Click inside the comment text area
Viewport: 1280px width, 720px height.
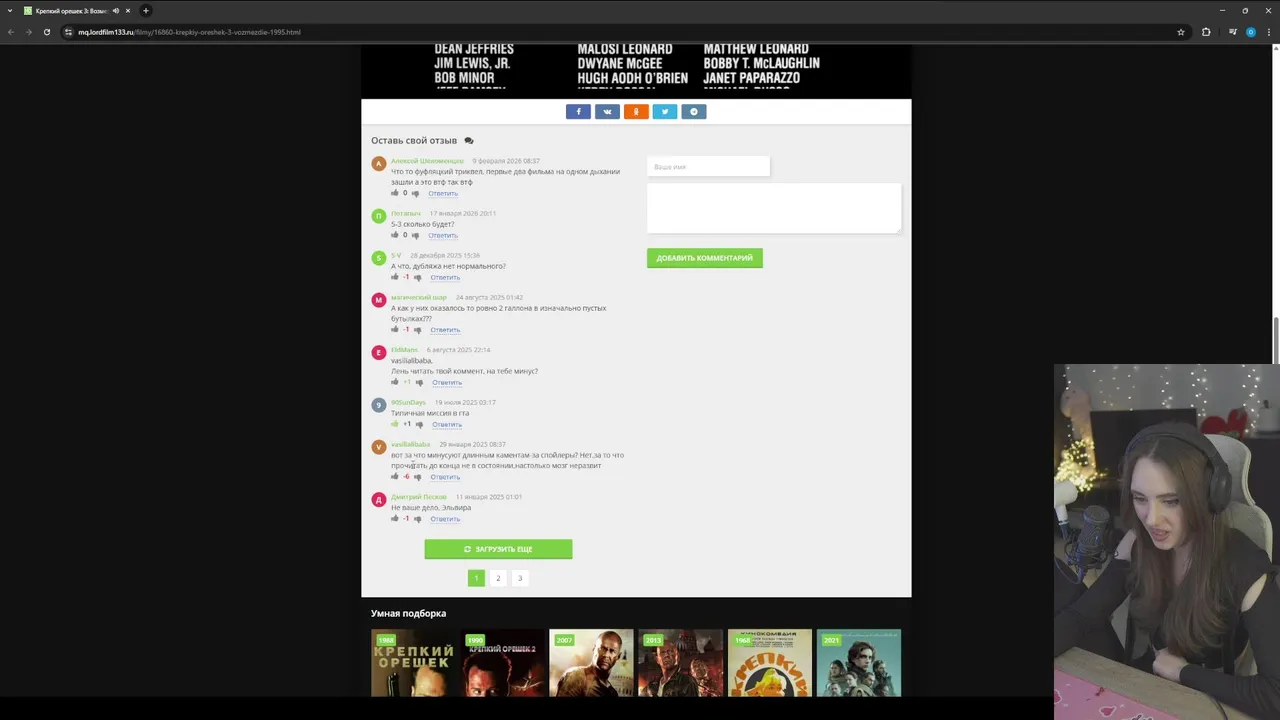(x=774, y=208)
